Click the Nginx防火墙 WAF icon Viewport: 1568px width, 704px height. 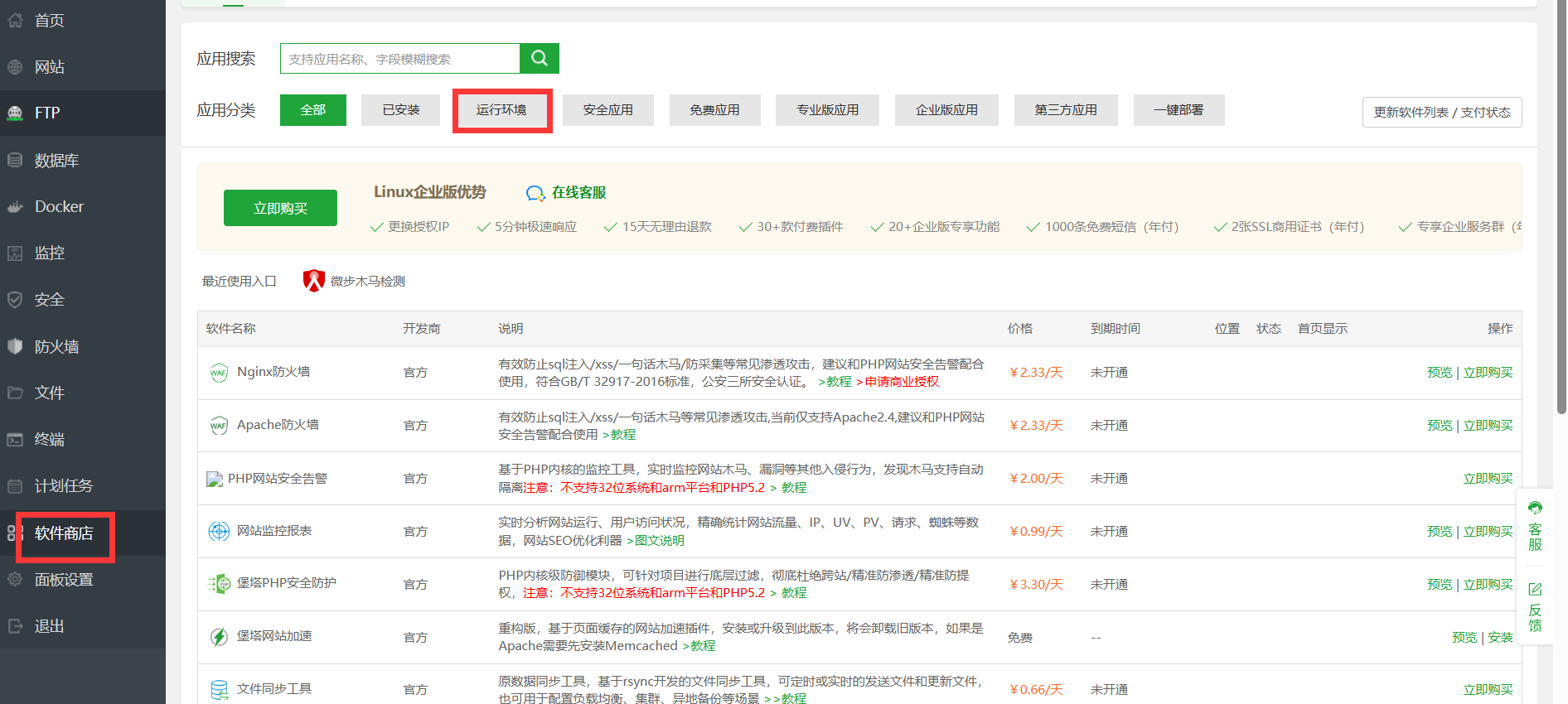(x=219, y=372)
